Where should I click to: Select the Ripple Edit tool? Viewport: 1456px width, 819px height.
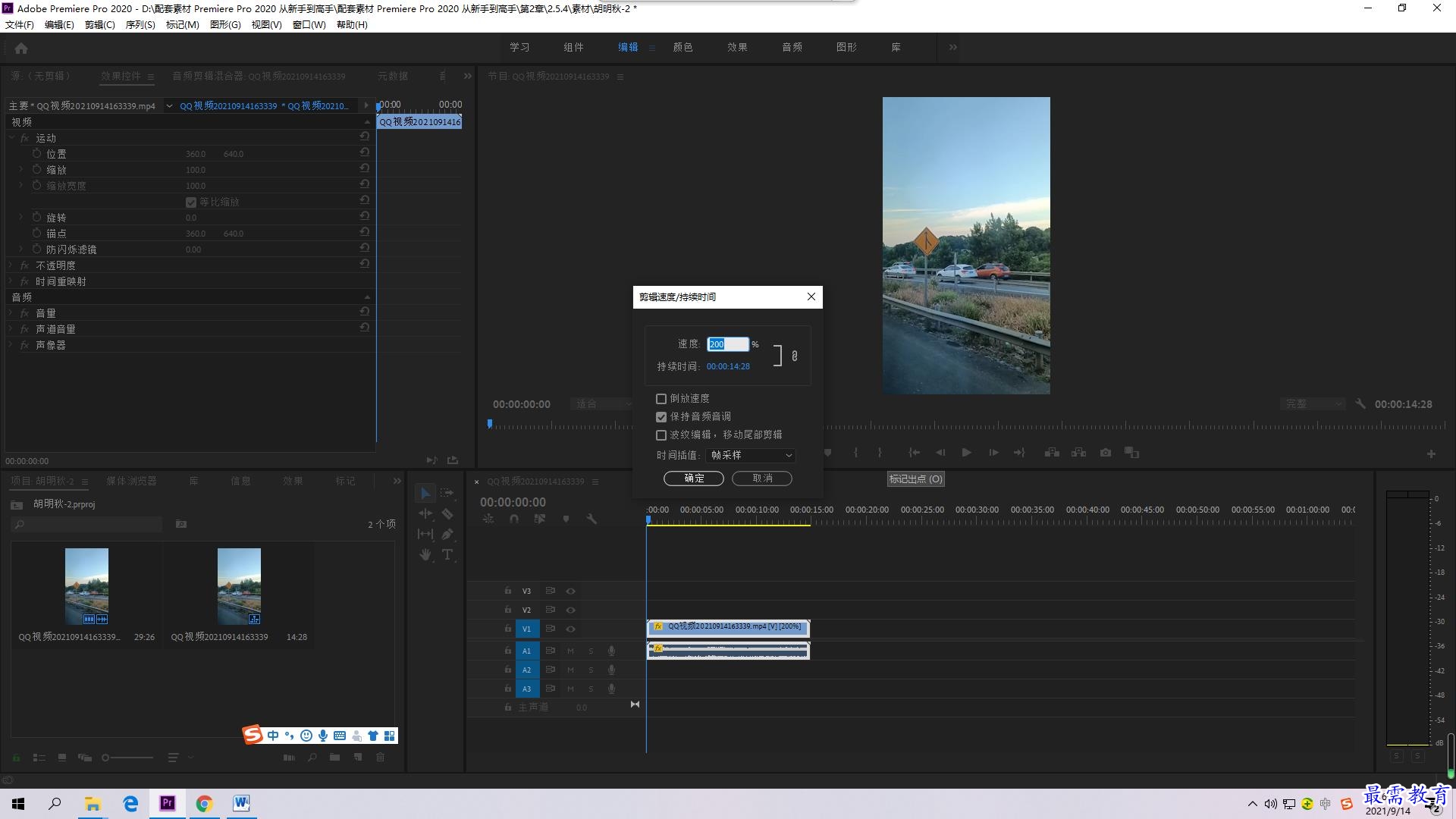425,513
